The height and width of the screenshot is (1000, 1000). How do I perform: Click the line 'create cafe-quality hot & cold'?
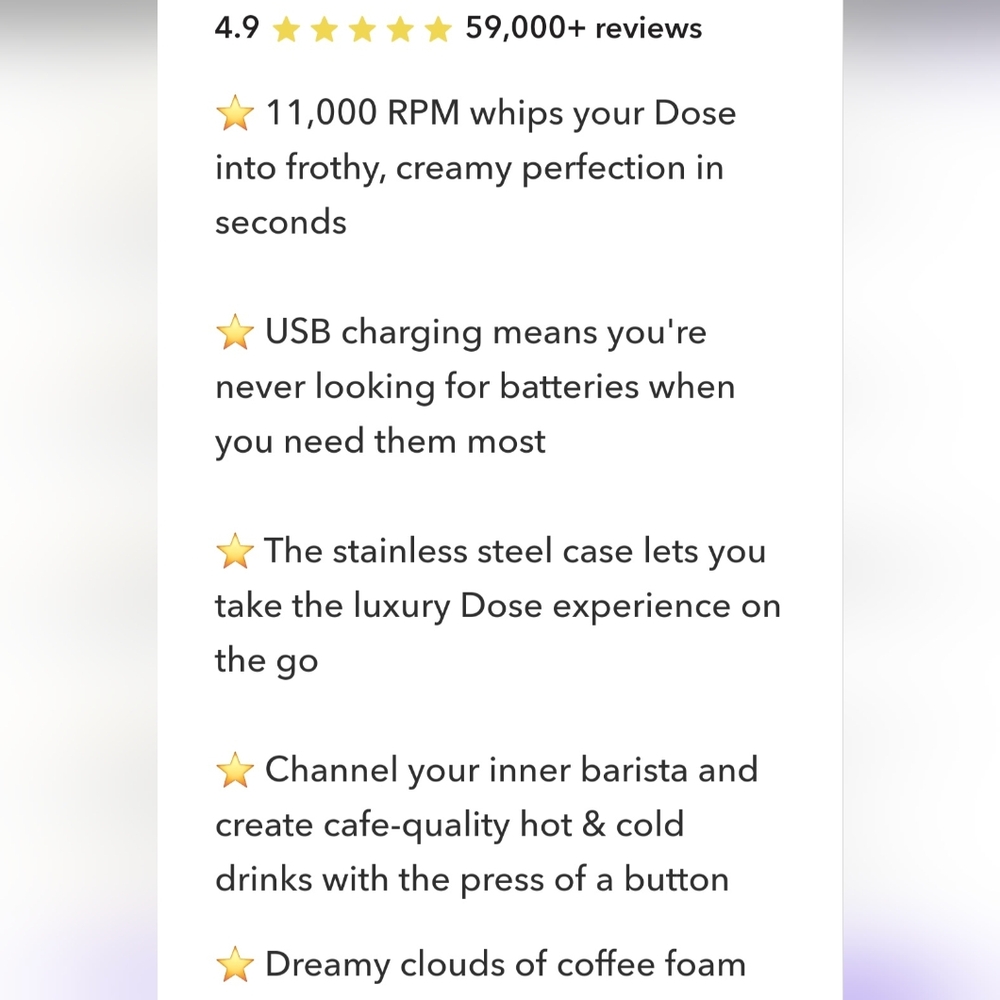click(450, 825)
